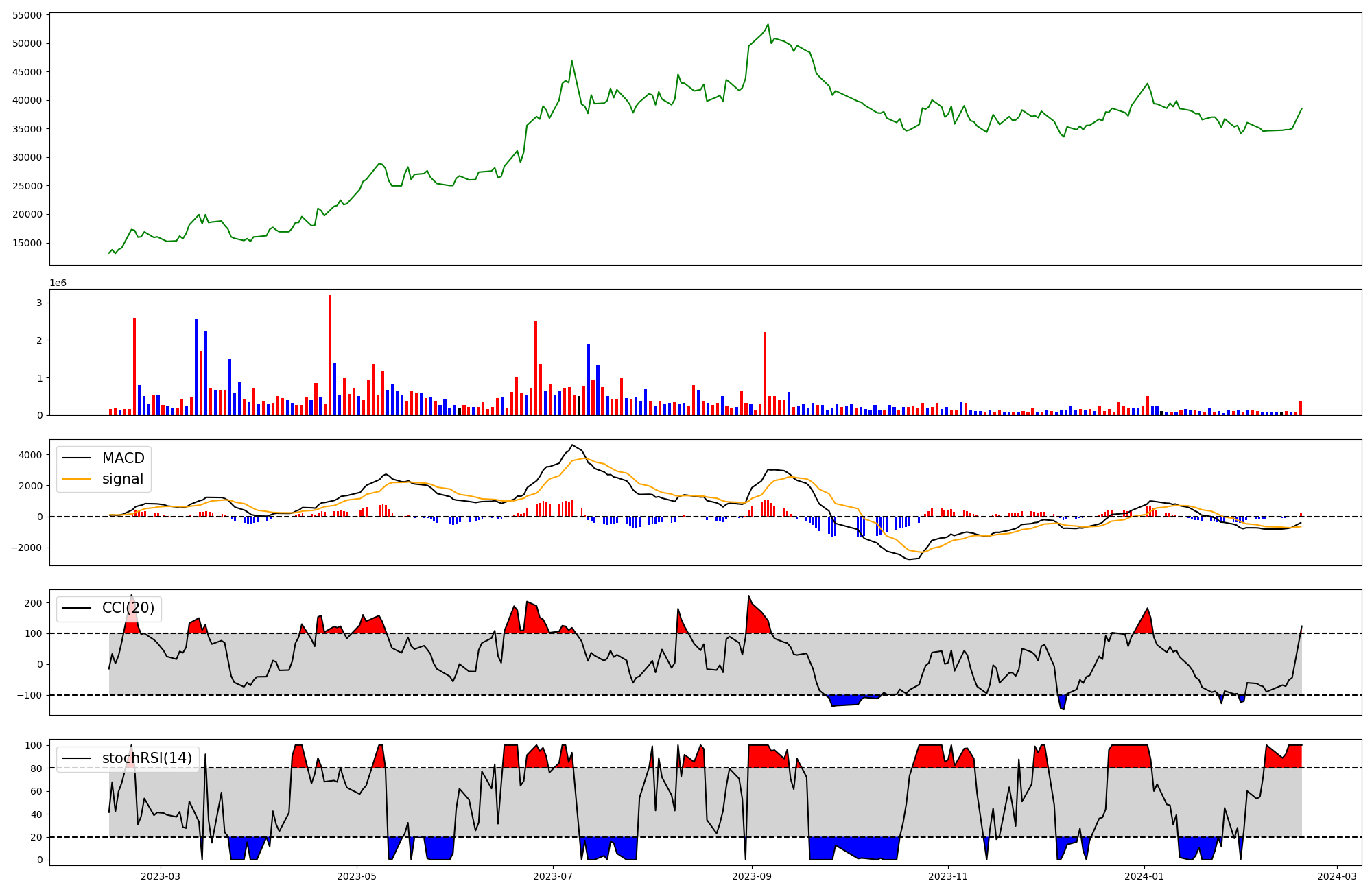
Task: Click the black MACD line sample in legend
Action: coord(76,458)
